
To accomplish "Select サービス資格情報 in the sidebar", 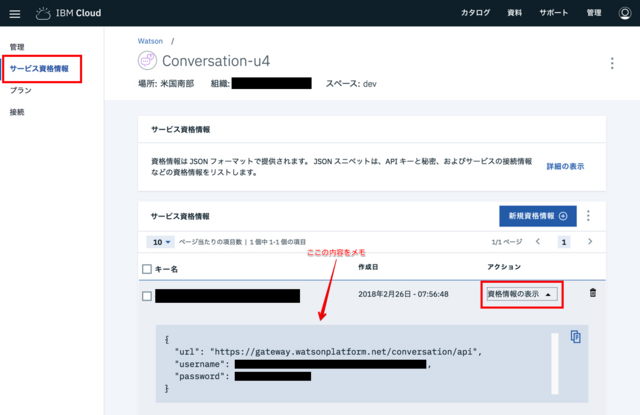I will pos(39,69).
